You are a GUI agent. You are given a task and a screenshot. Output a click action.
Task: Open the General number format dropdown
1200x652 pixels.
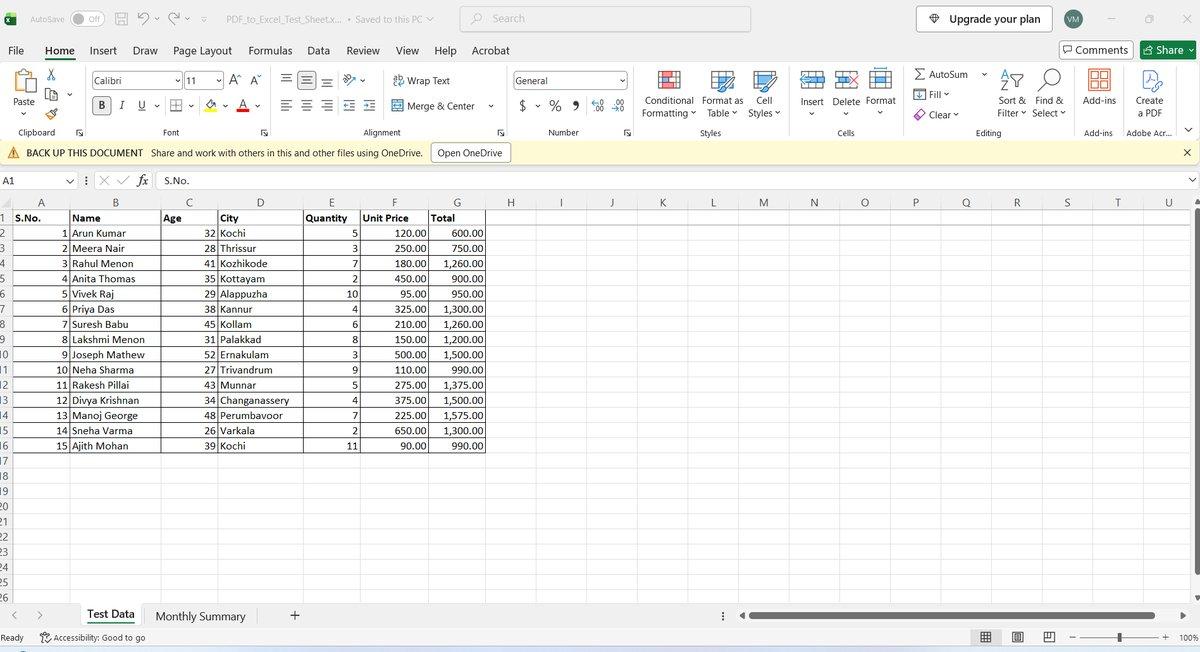[622, 81]
